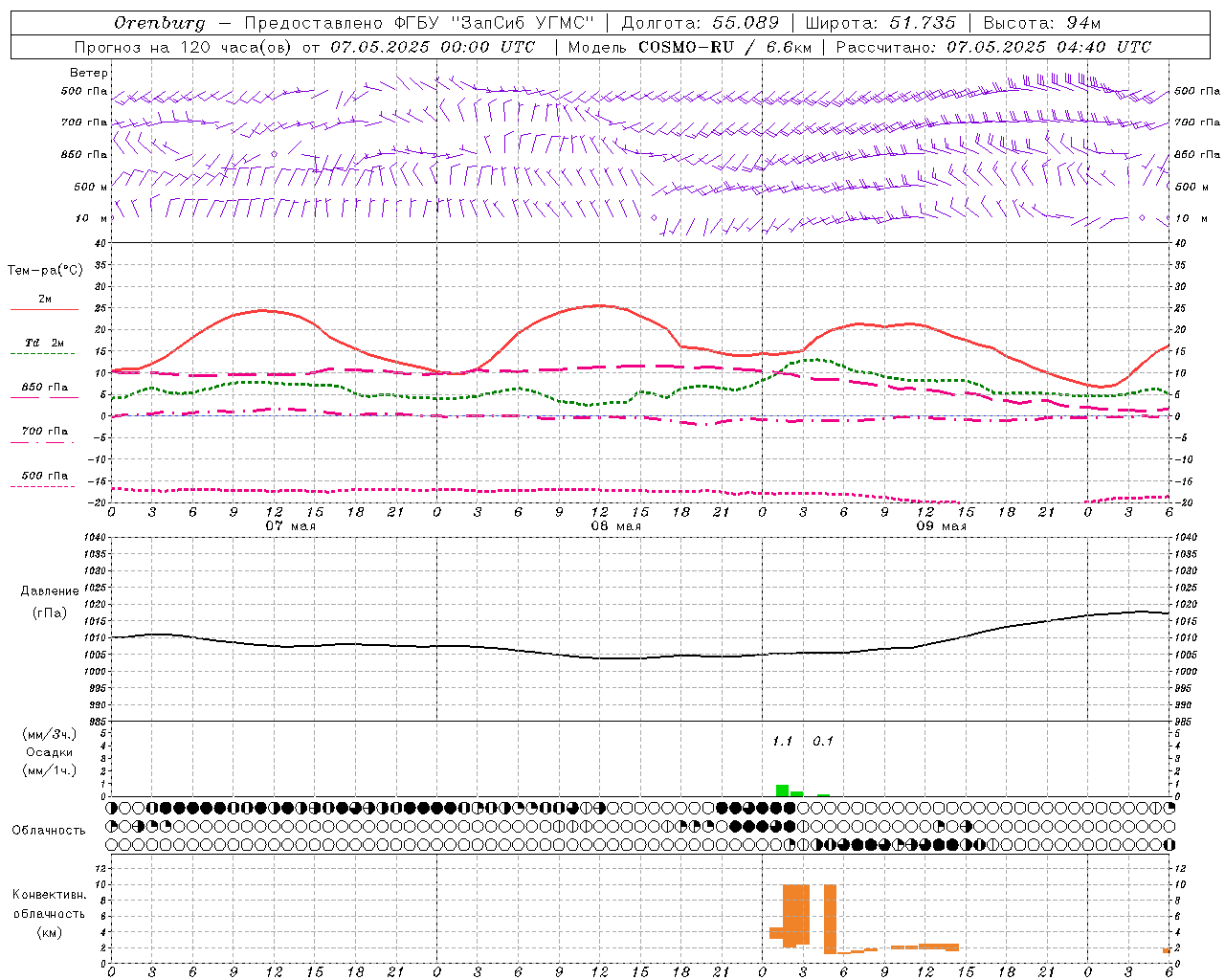Click the 09 мая date label
Image resolution: width=1225 pixels, height=980 pixels.
pos(941,526)
